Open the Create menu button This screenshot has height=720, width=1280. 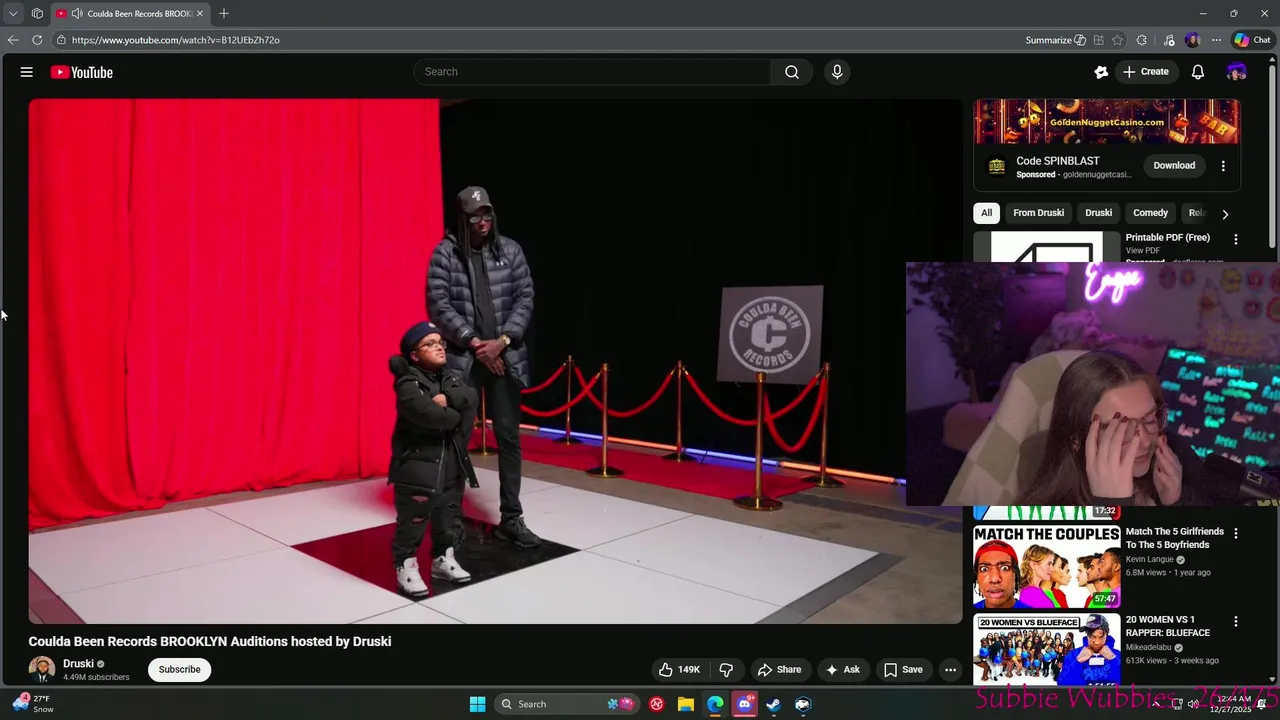[x=1146, y=72]
